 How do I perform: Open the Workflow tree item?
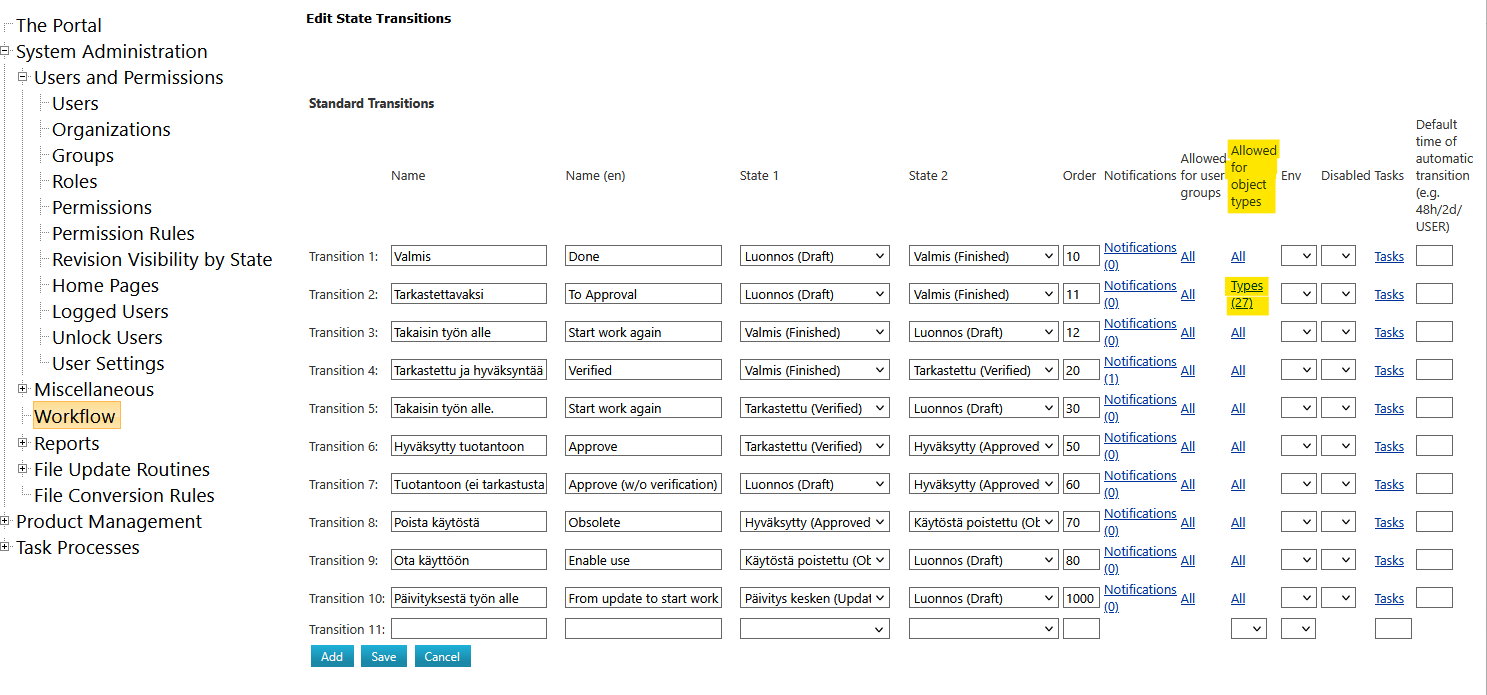coord(75,416)
